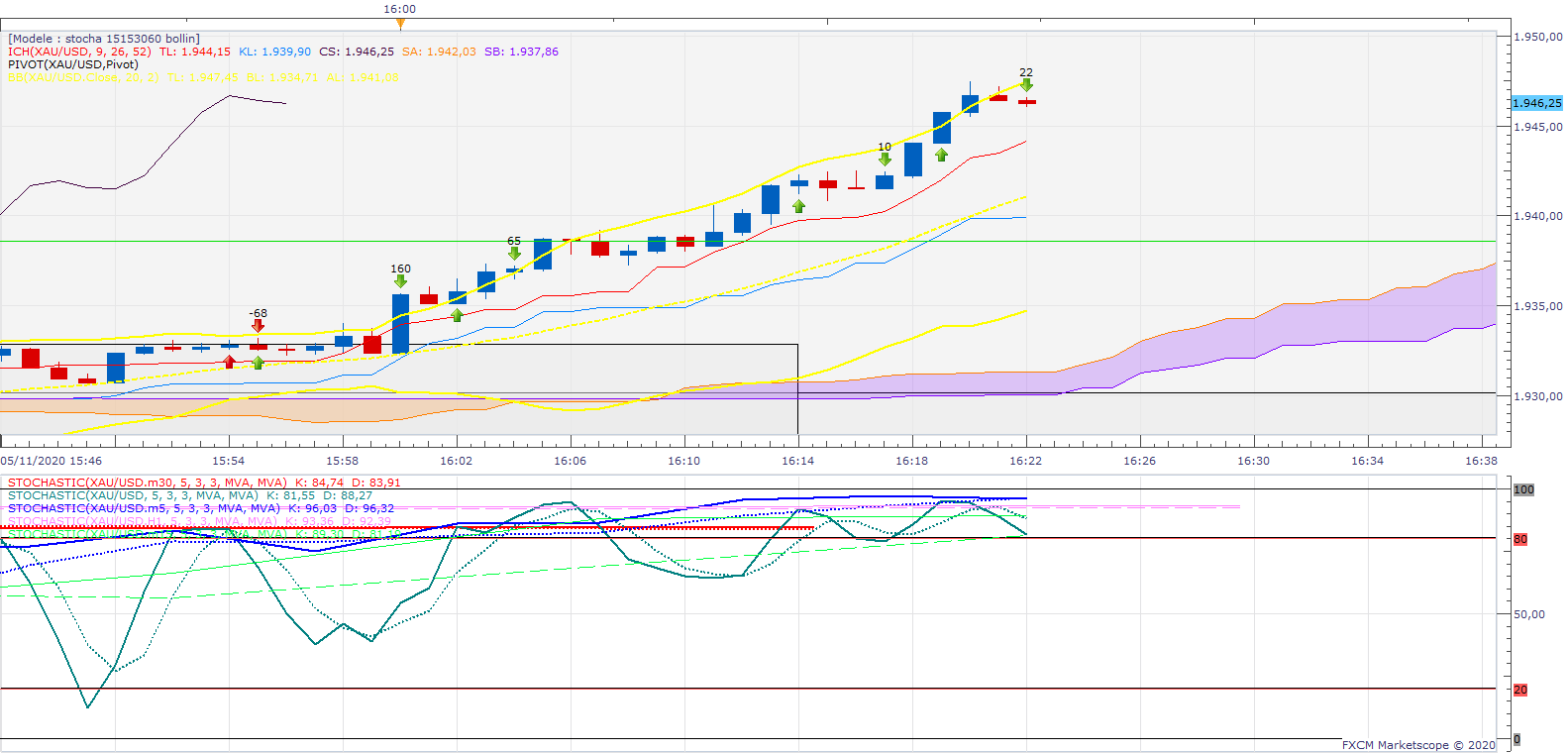This screenshot has width=1568, height=753.
Task: Select the PIVOT(XAU/USD,Pivot) indicator label
Action: [x=73, y=64]
